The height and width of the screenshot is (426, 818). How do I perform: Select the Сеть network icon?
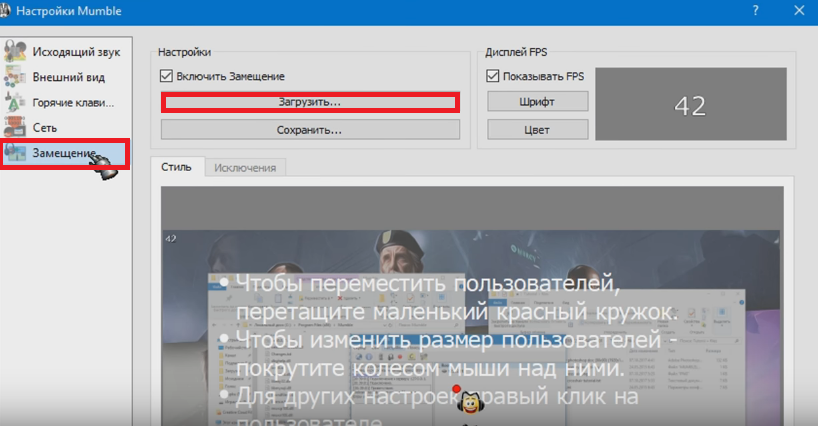click(x=15, y=128)
